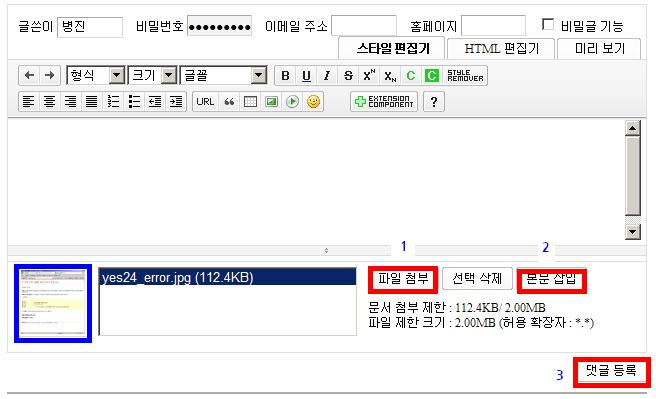Align text left
This screenshot has width=656, height=399.
coord(28,102)
